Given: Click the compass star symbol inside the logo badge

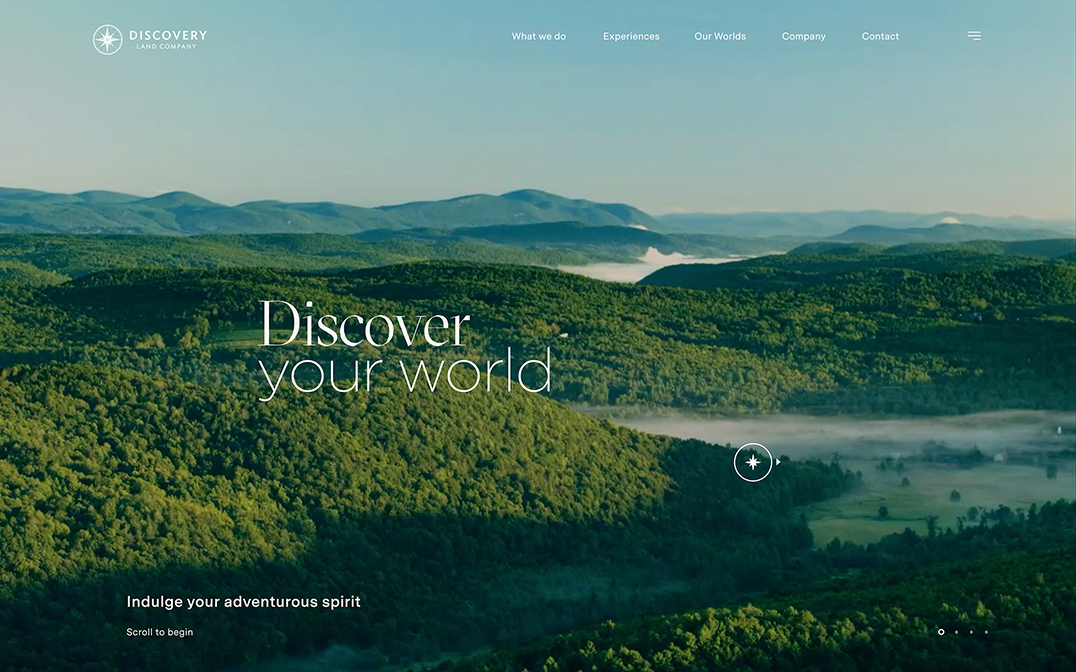Looking at the screenshot, I should coord(107,38).
